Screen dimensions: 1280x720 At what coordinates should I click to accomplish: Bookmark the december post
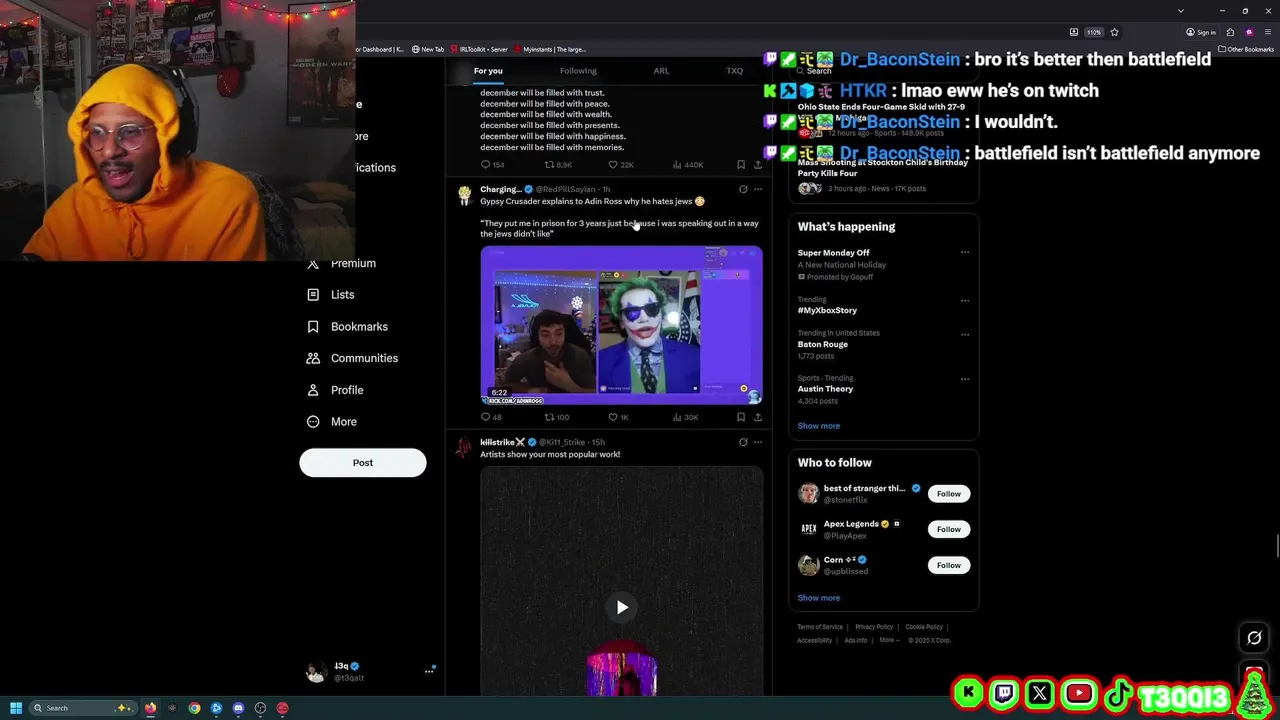click(741, 165)
